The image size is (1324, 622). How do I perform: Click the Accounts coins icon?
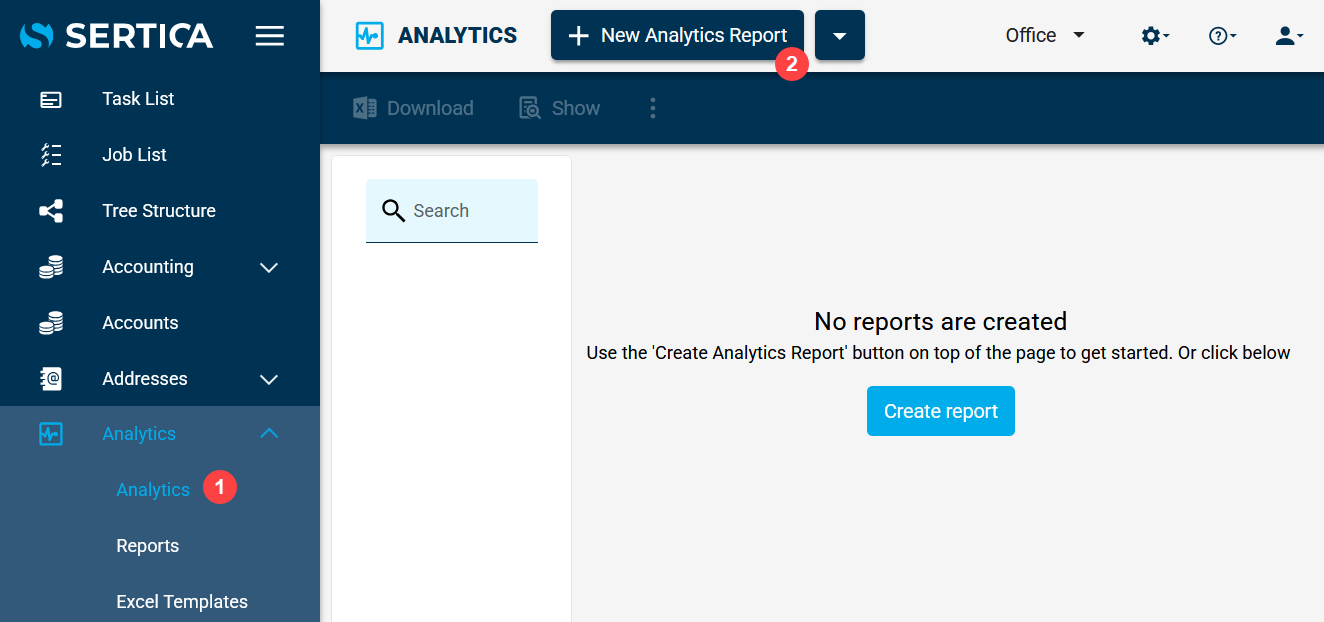51,323
